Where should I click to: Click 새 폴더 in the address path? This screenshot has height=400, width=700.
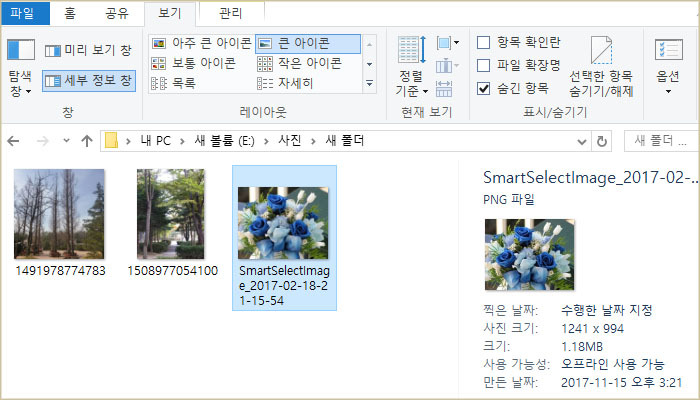tap(345, 141)
